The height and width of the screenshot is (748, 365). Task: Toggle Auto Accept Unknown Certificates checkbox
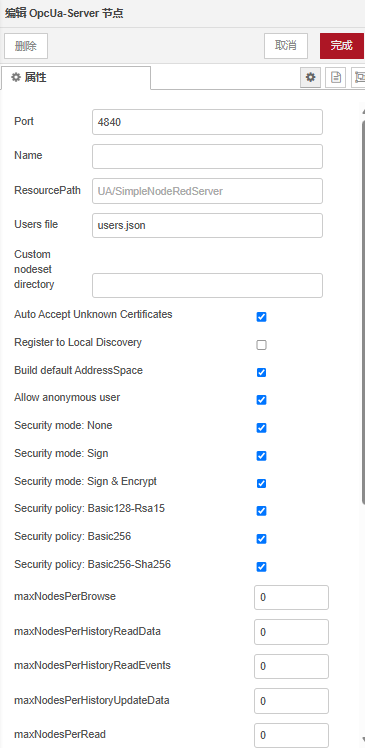(x=261, y=317)
